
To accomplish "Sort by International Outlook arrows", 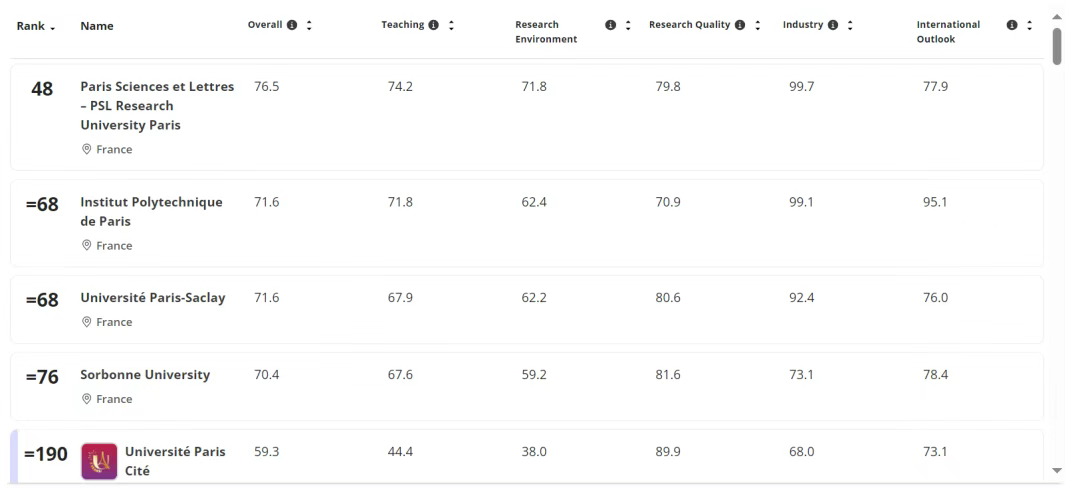I will [x=1029, y=25].
